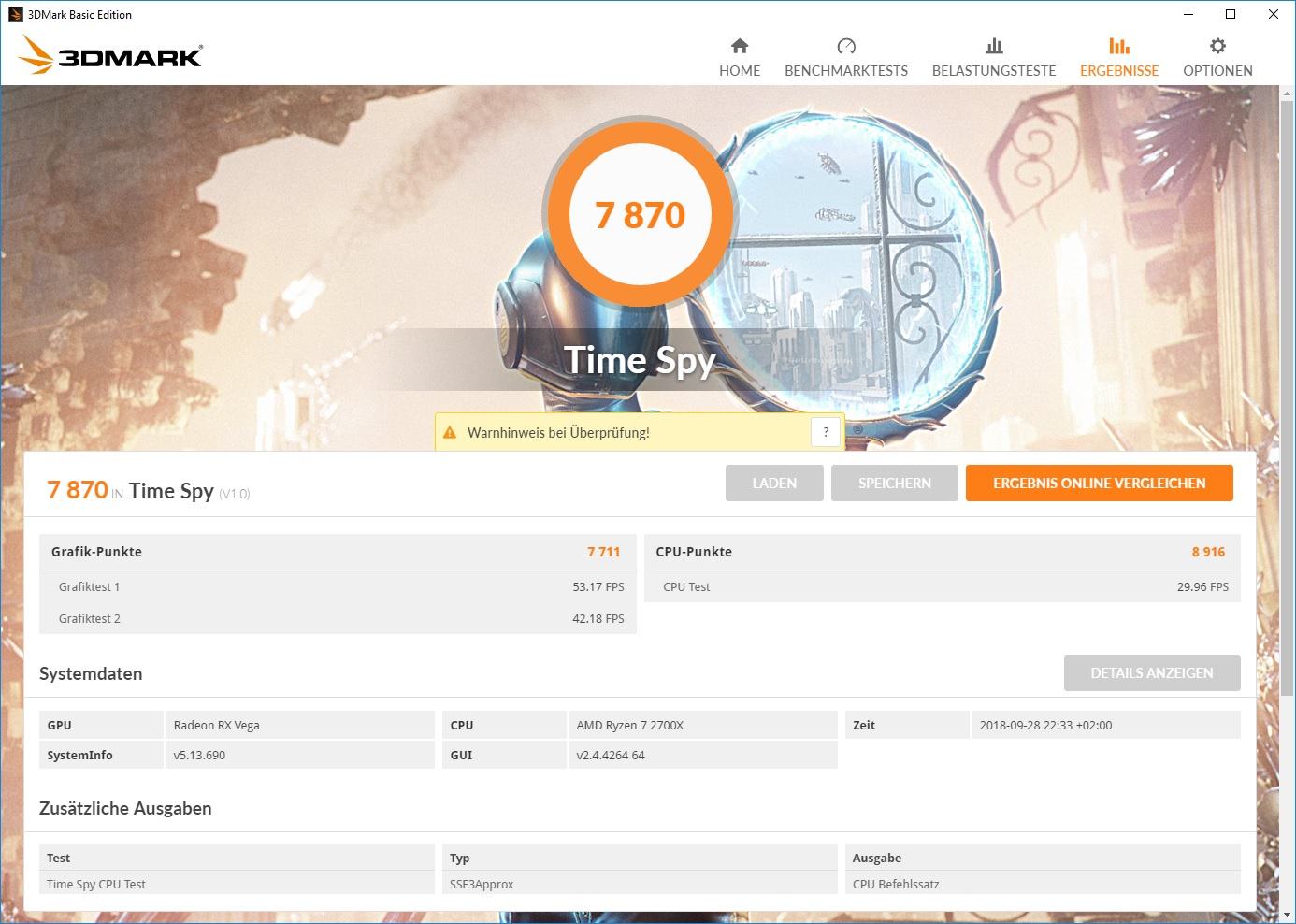Minimize the 3DMark window

1188,14
